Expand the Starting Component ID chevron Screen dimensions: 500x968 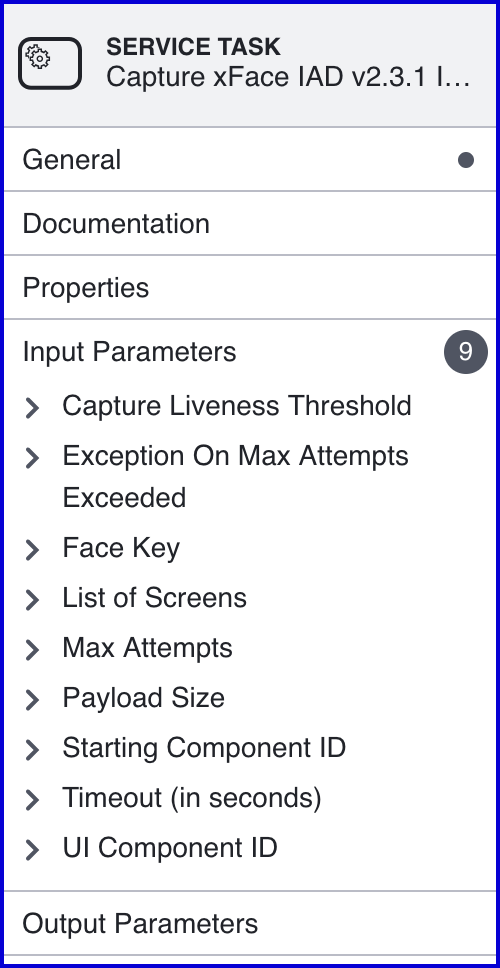click(x=32, y=749)
